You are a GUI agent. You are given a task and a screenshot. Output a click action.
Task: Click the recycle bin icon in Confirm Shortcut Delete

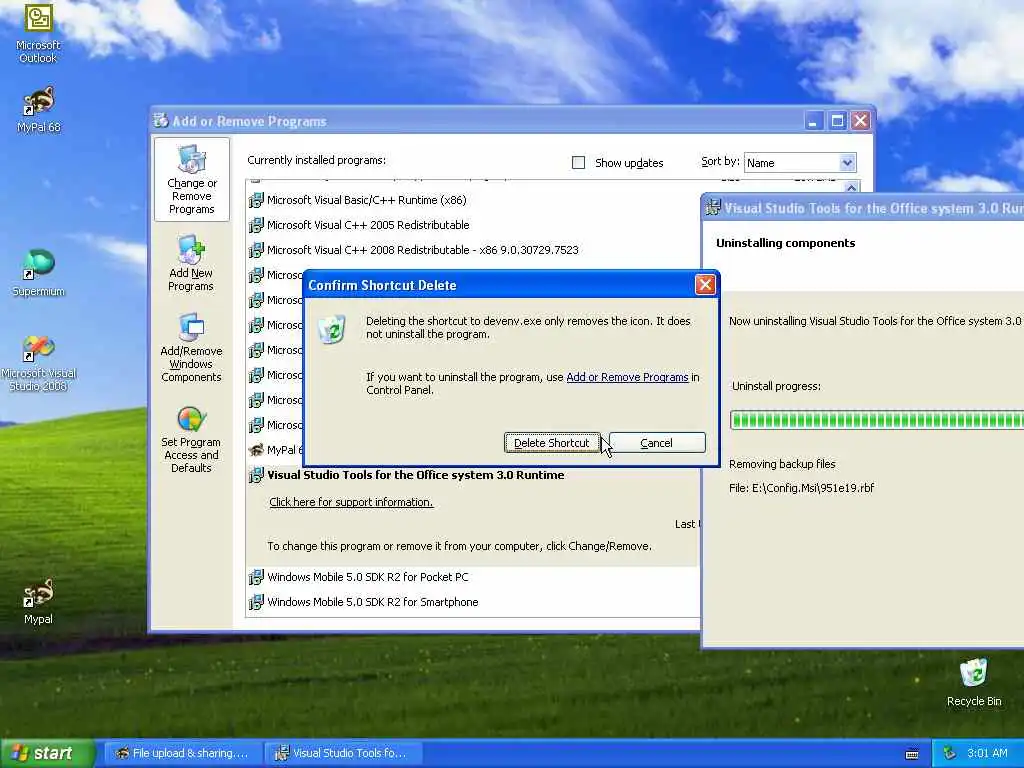pos(332,328)
